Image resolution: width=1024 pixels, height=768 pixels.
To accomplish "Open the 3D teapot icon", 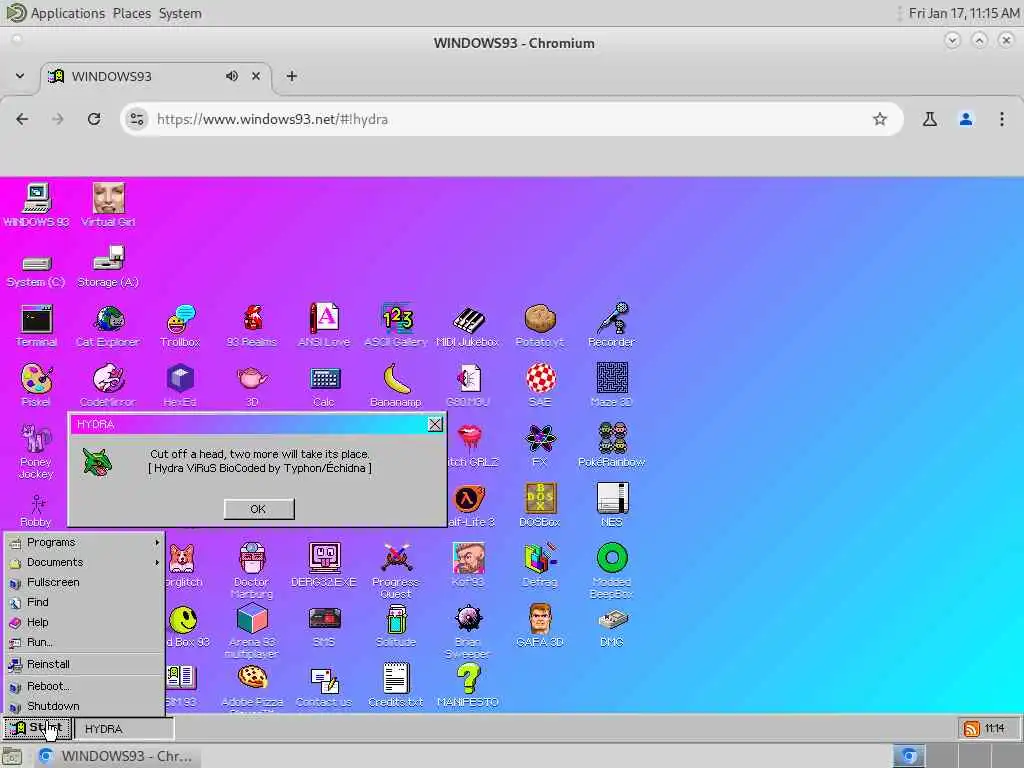I will (x=252, y=385).
